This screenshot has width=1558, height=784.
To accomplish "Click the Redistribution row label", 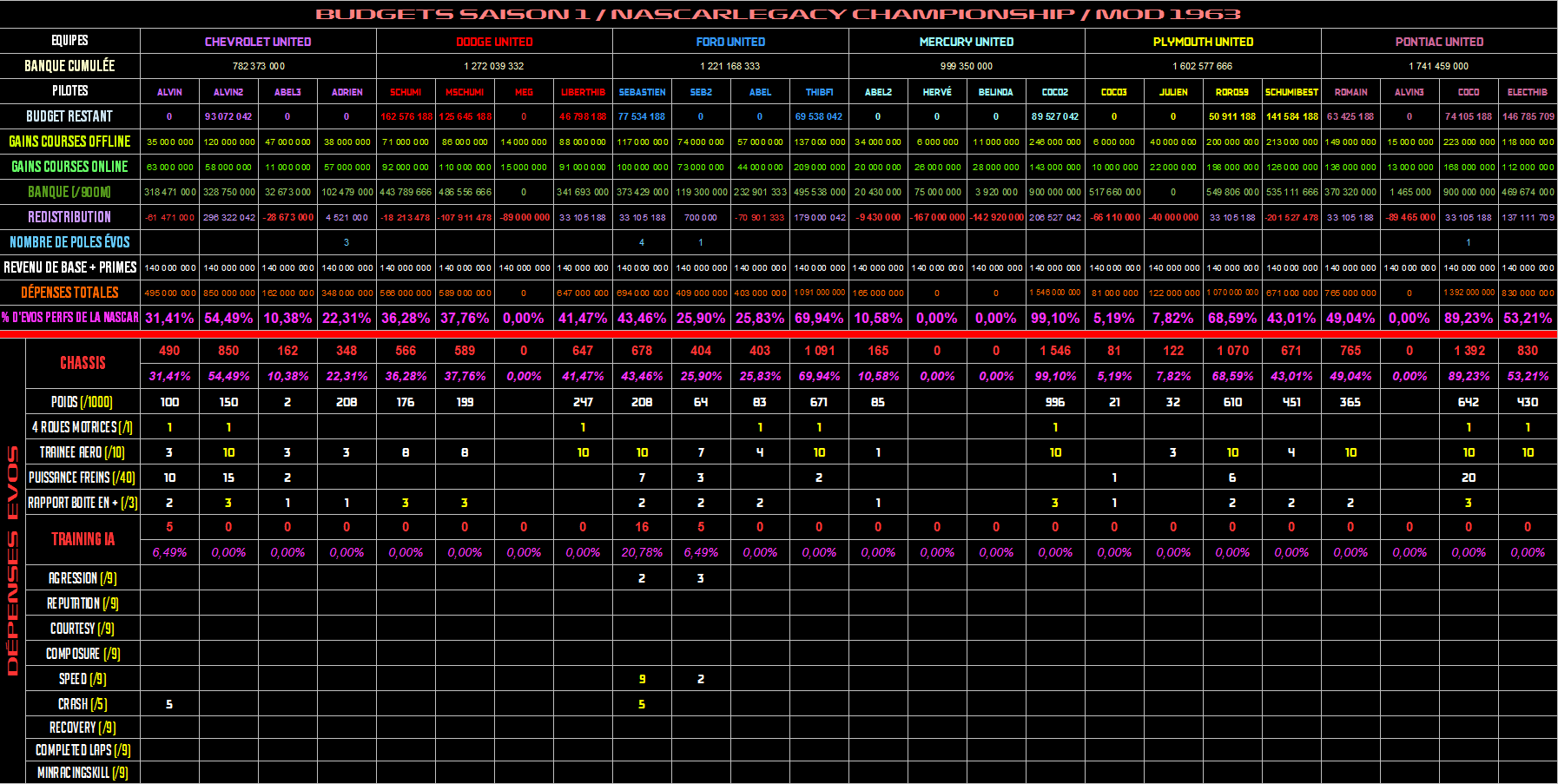I will tap(69, 217).
